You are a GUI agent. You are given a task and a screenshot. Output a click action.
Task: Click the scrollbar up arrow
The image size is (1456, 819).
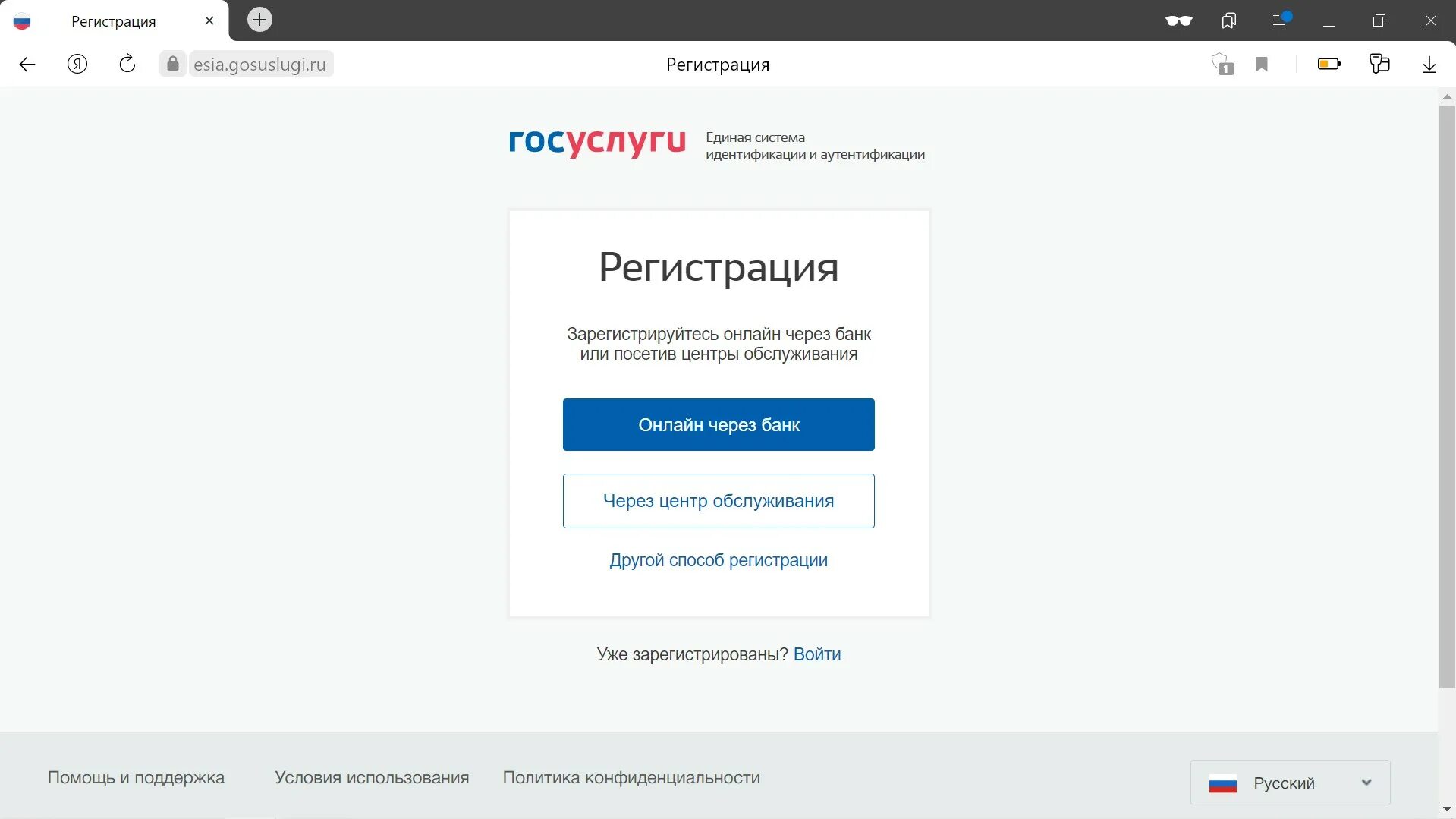click(1447, 96)
